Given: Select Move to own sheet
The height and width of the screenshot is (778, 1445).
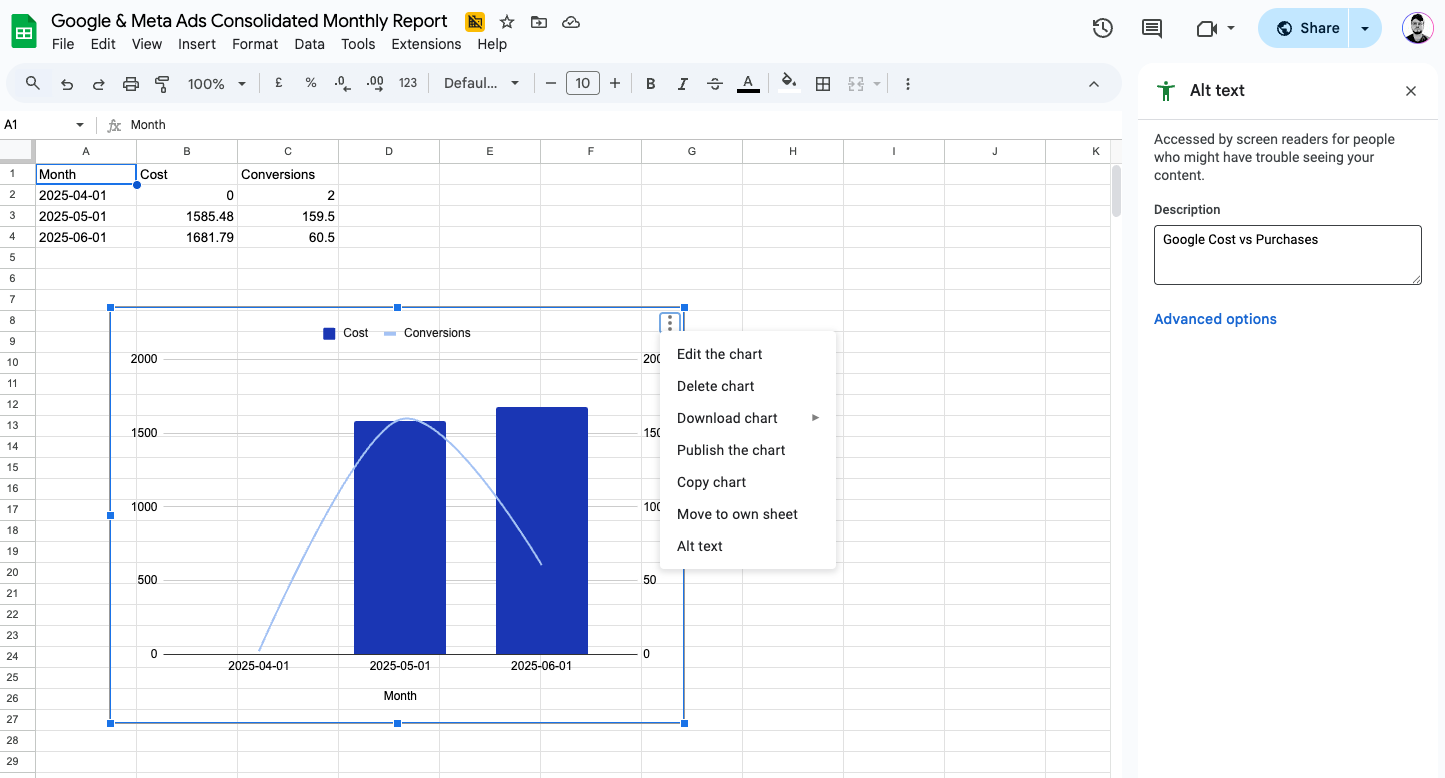Looking at the screenshot, I should click(748, 514).
